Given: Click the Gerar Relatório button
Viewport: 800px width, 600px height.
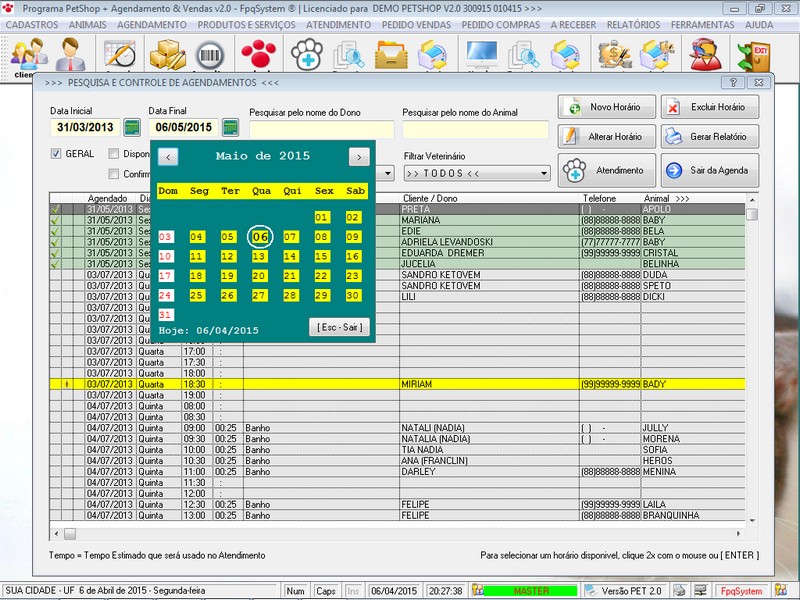Looking at the screenshot, I should click(710, 137).
